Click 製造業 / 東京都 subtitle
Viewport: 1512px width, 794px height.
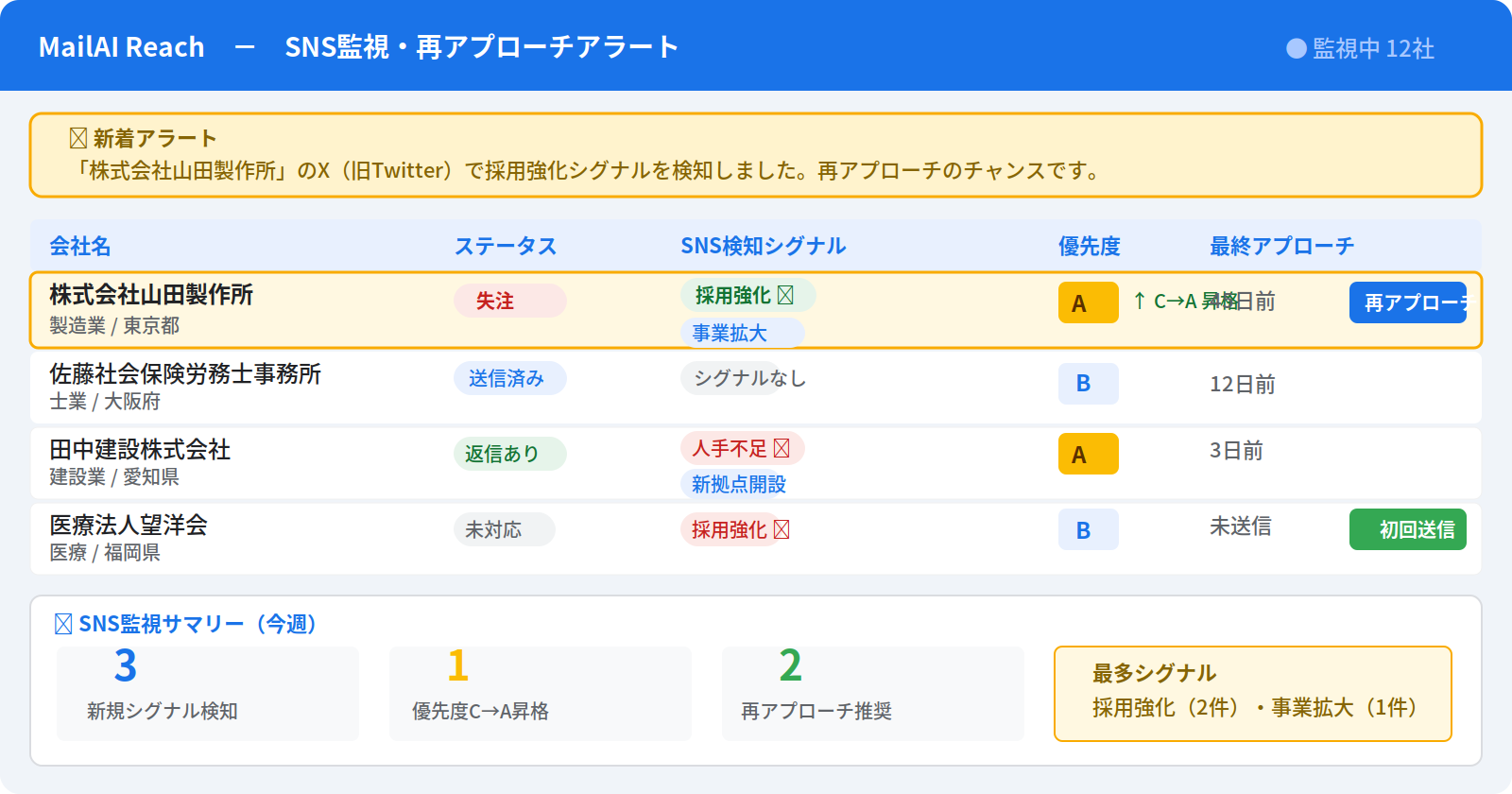click(114, 325)
